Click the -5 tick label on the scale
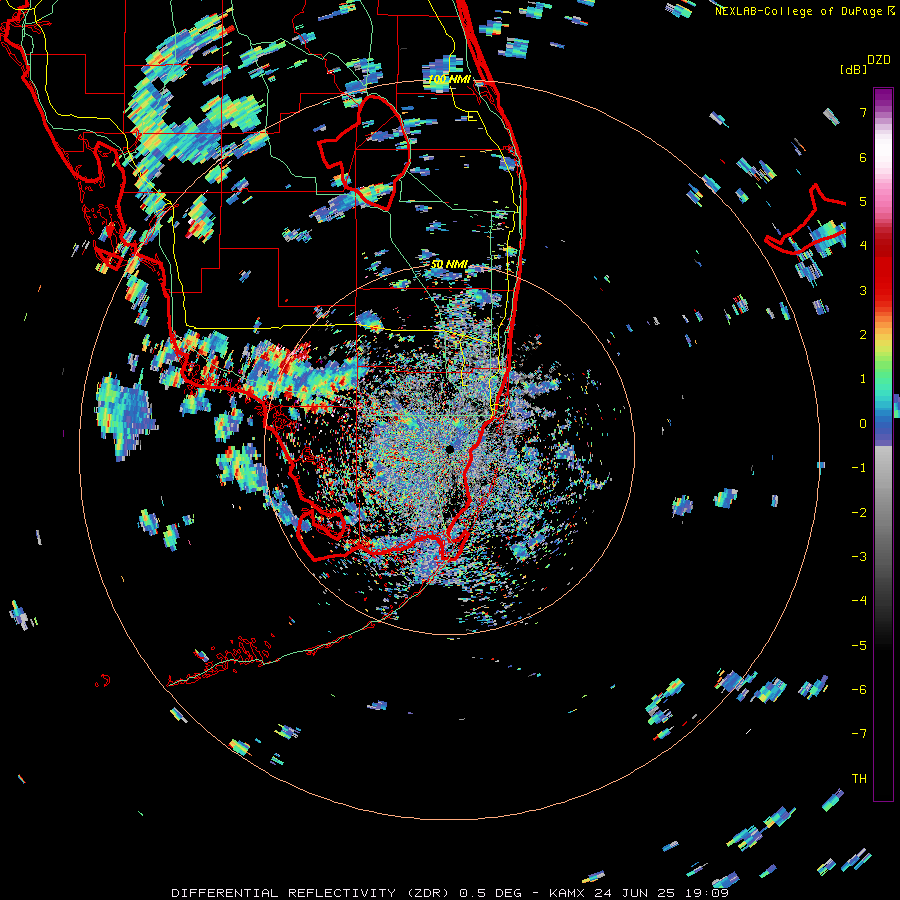The height and width of the screenshot is (900, 900). point(859,645)
